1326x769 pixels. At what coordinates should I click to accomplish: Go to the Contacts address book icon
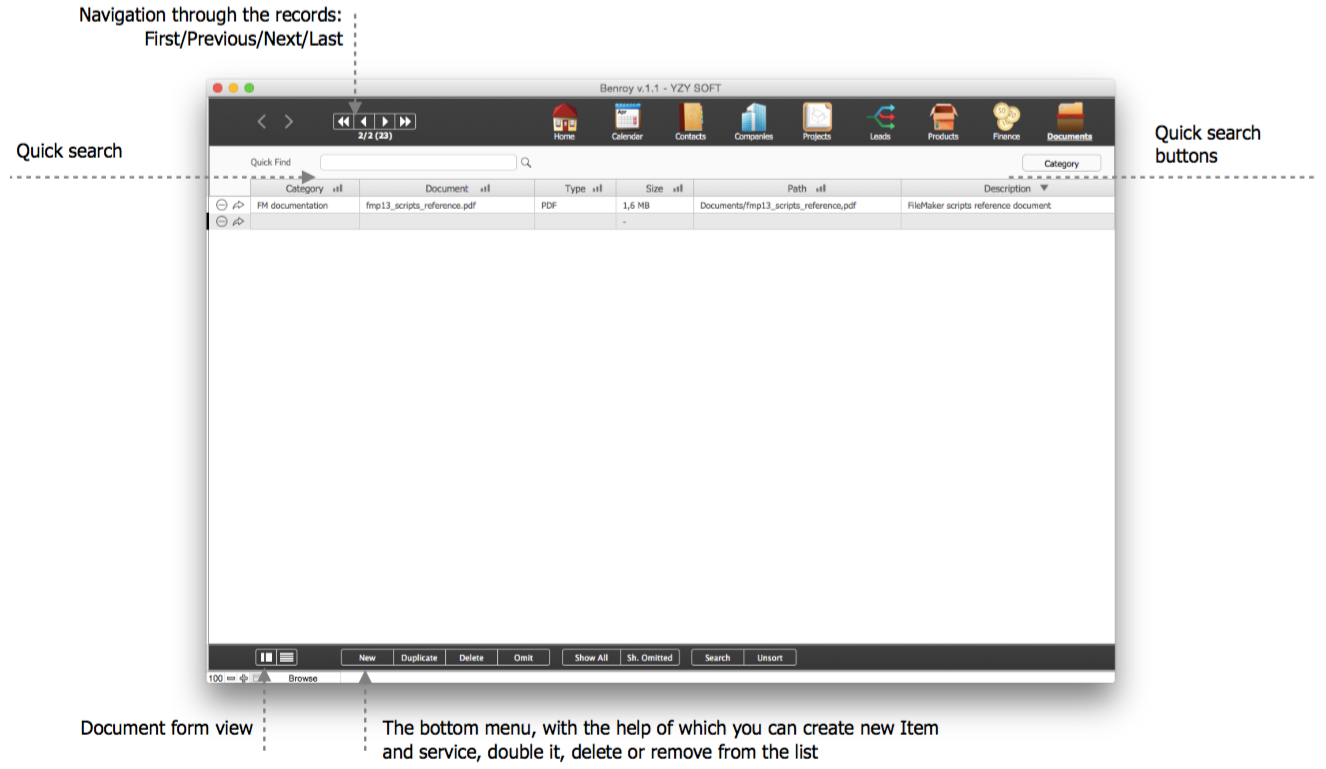click(x=690, y=120)
